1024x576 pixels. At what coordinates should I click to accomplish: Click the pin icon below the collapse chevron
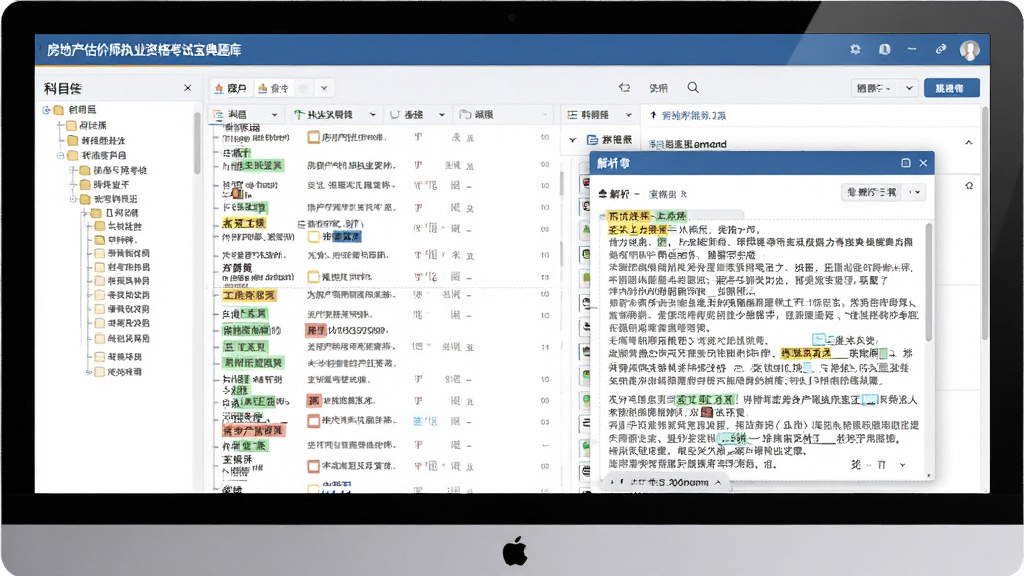(969, 186)
